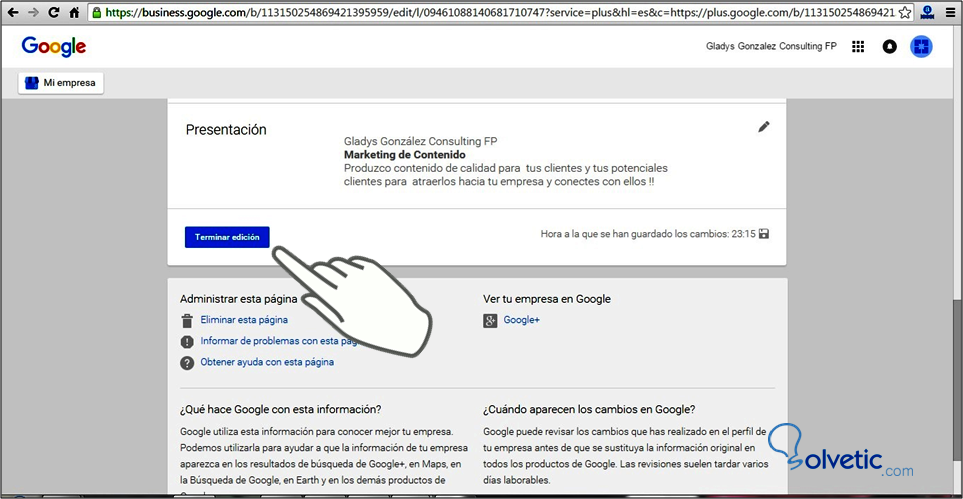Click the save disk icon
This screenshot has width=963, height=499.
tap(764, 234)
